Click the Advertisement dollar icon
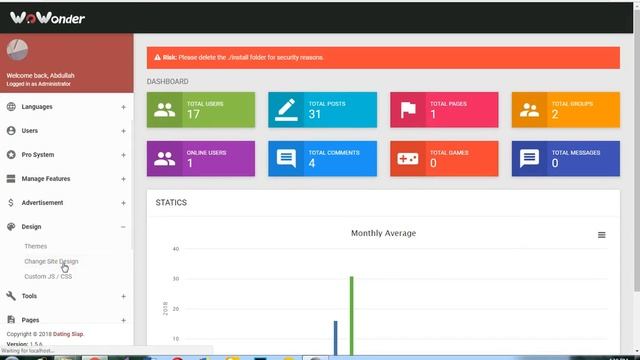The width and height of the screenshot is (640, 360). coord(11,202)
